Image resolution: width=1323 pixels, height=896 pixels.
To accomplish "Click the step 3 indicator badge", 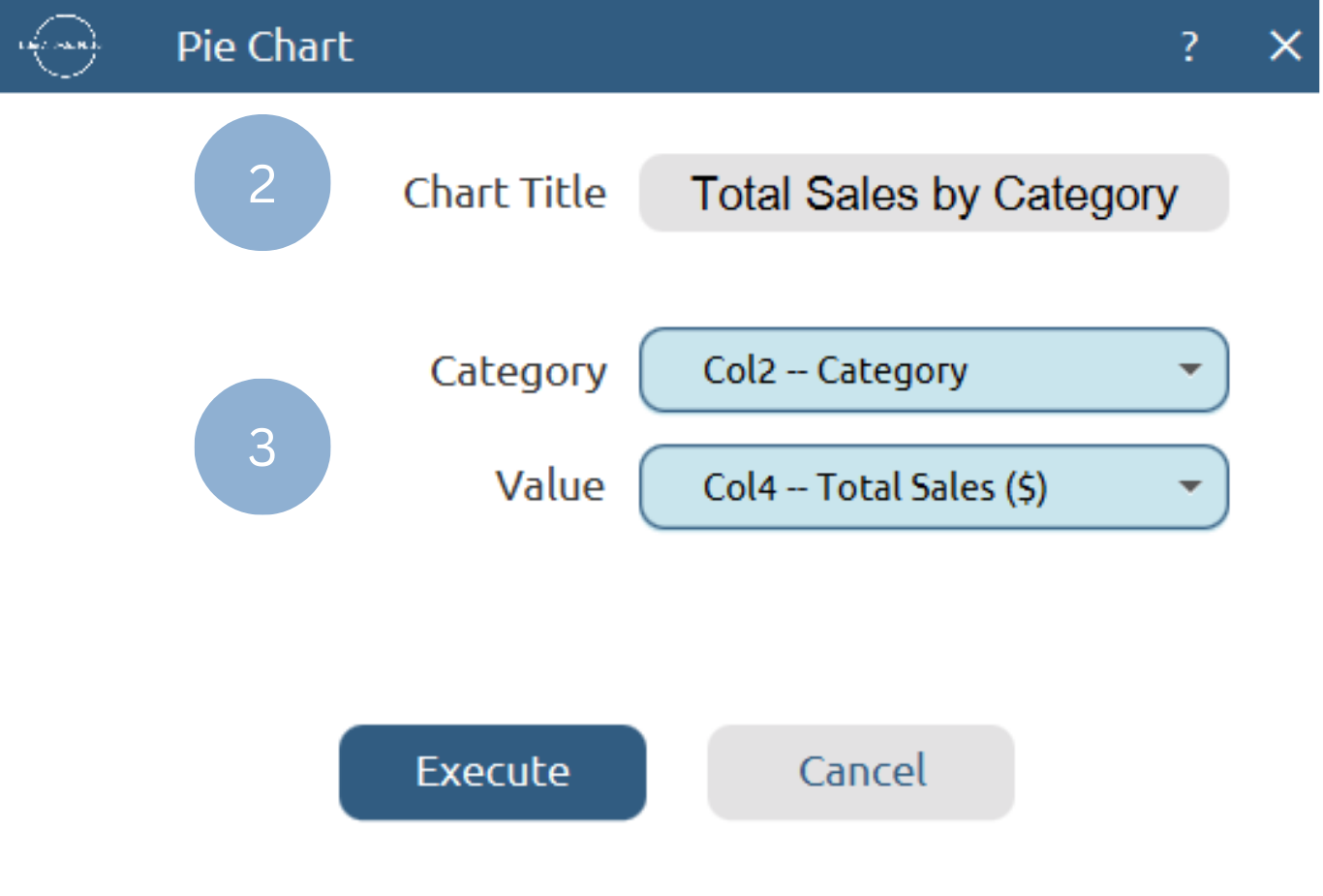I will coord(262,446).
